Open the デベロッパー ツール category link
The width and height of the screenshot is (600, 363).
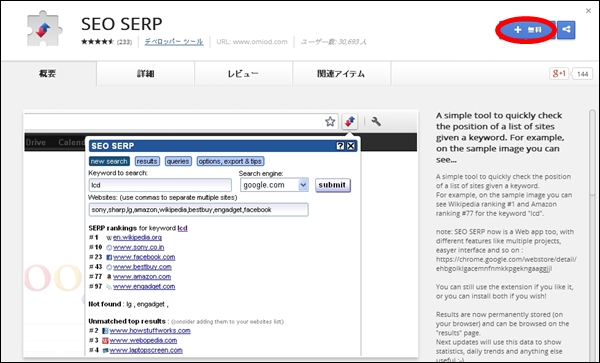click(x=174, y=42)
